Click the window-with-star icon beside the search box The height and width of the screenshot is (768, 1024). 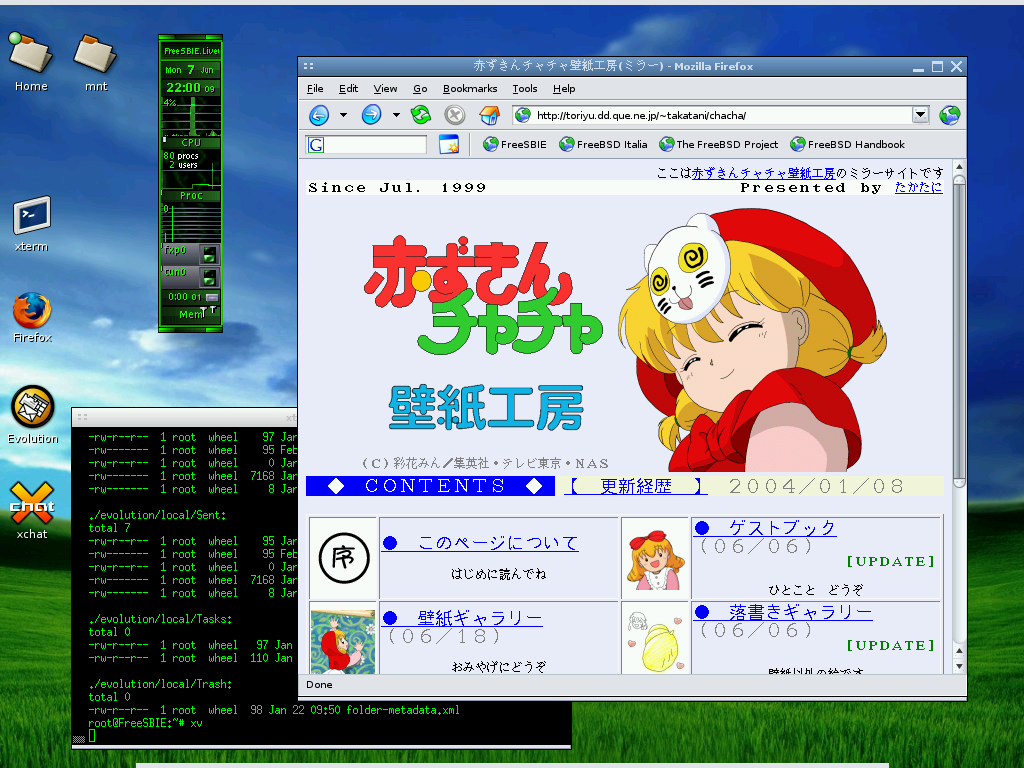tap(449, 144)
